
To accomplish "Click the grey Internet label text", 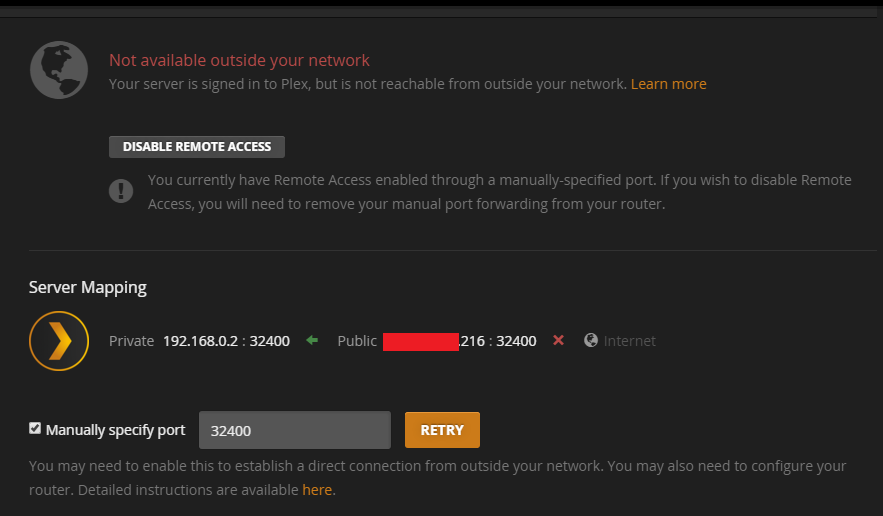I will tap(630, 341).
